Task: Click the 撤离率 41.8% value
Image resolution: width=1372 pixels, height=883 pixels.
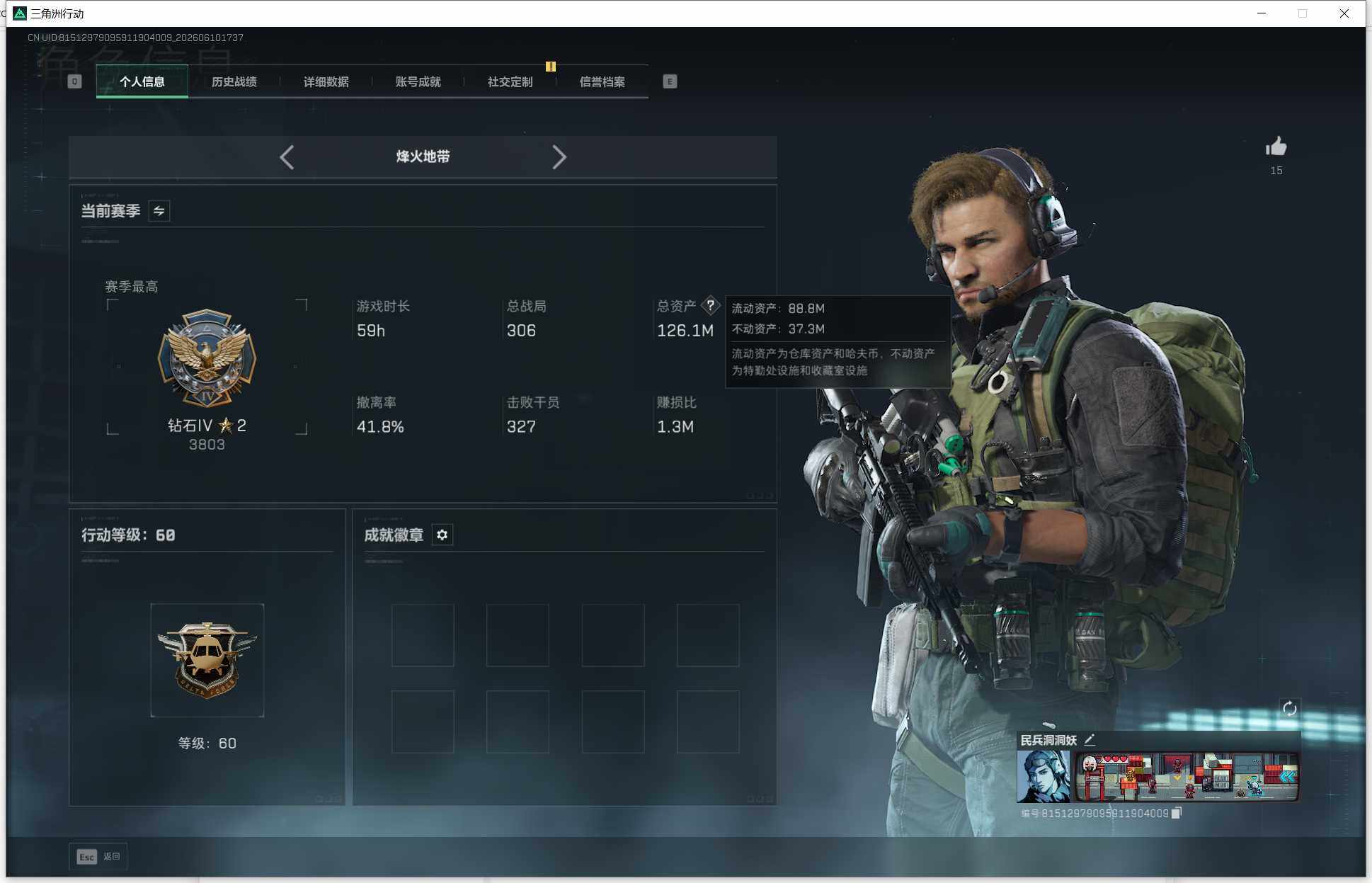Action: pos(380,427)
